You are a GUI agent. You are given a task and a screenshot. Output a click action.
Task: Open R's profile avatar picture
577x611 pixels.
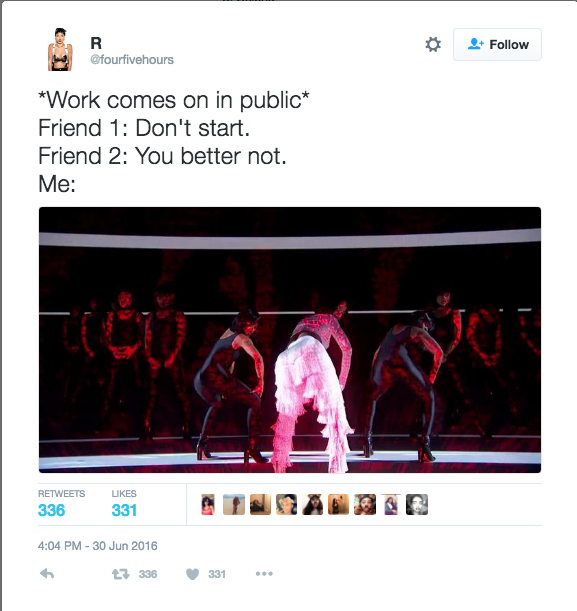click(x=60, y=49)
